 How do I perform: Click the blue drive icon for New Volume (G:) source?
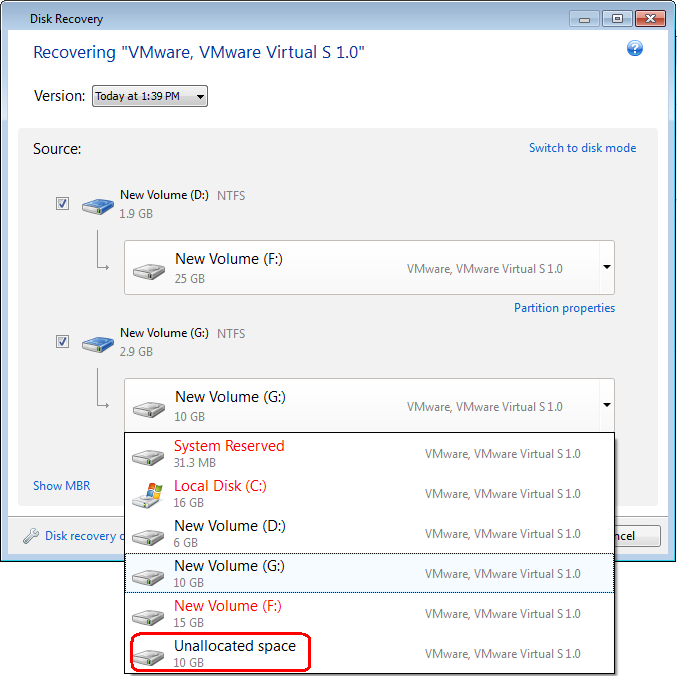[98, 344]
